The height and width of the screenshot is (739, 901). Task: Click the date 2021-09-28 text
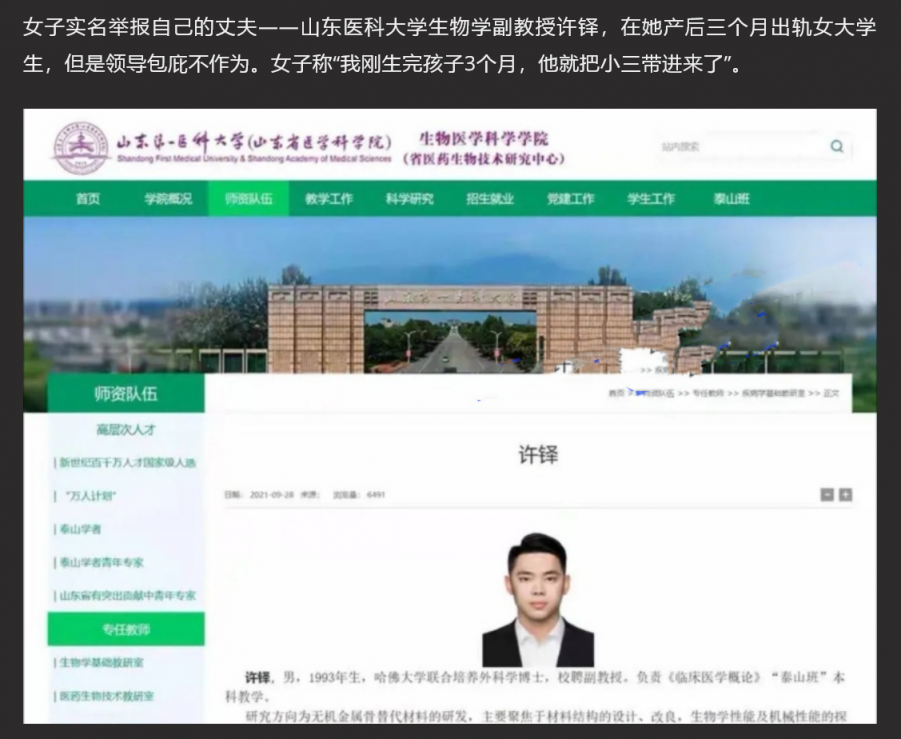click(271, 495)
